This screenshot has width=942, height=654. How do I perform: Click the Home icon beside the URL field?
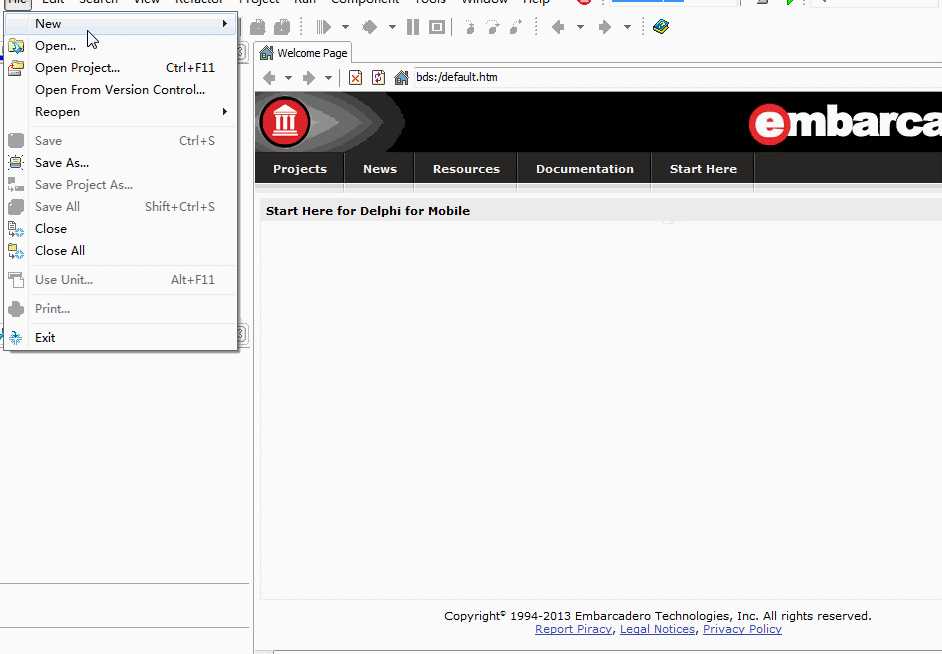point(401,77)
